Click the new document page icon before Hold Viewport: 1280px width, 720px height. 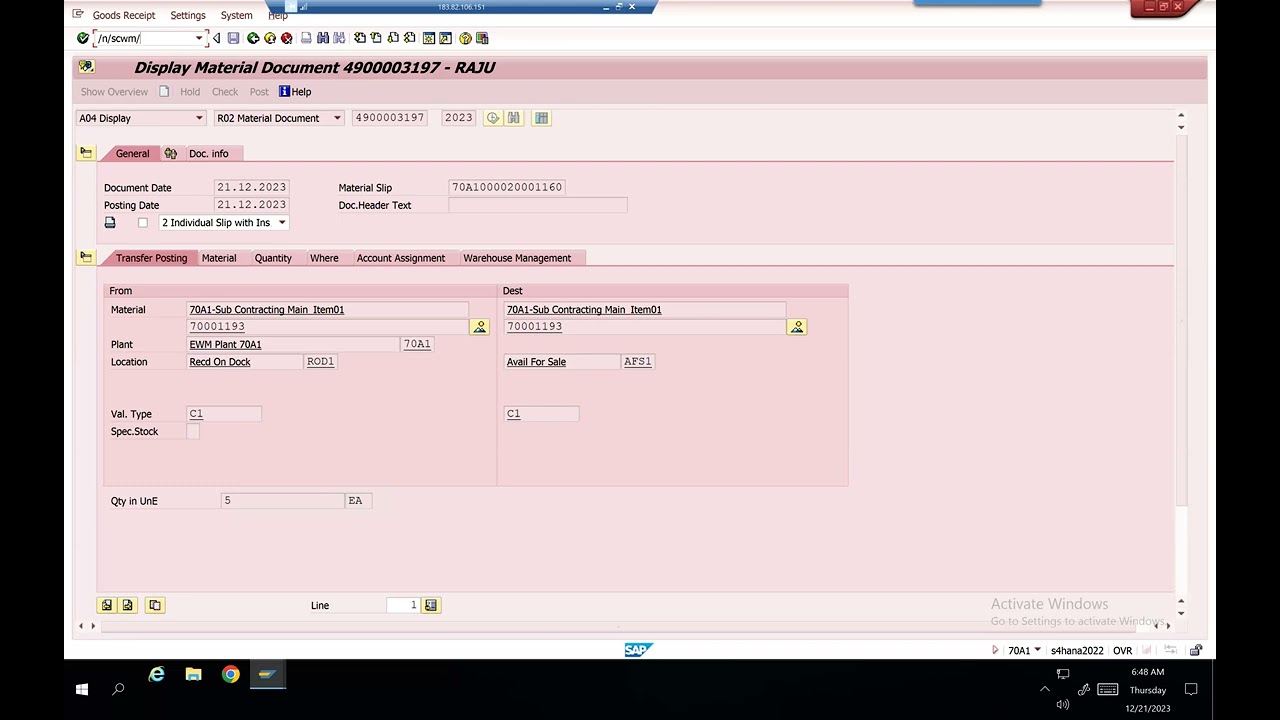pos(164,92)
